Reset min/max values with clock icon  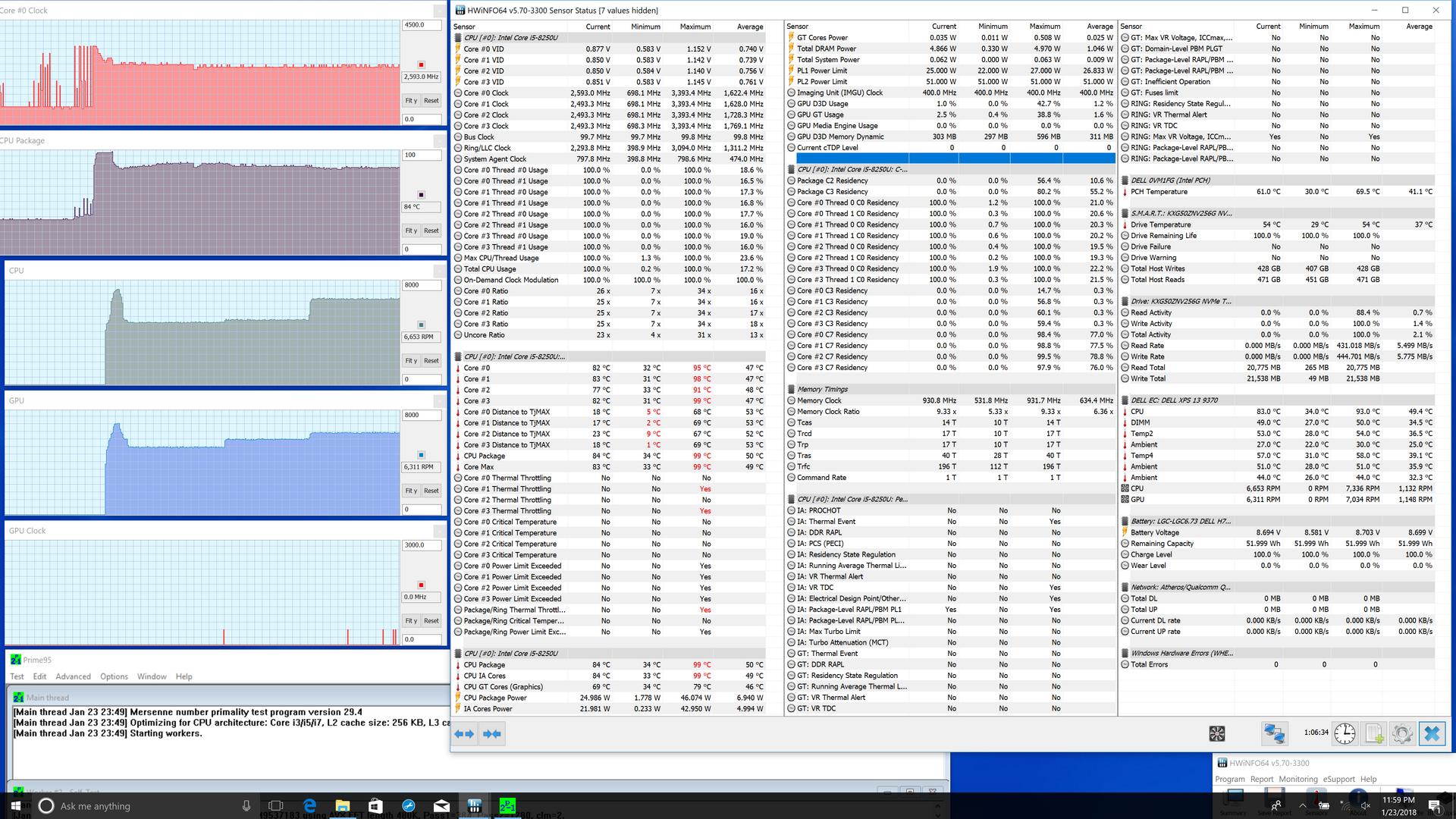pos(1345,733)
